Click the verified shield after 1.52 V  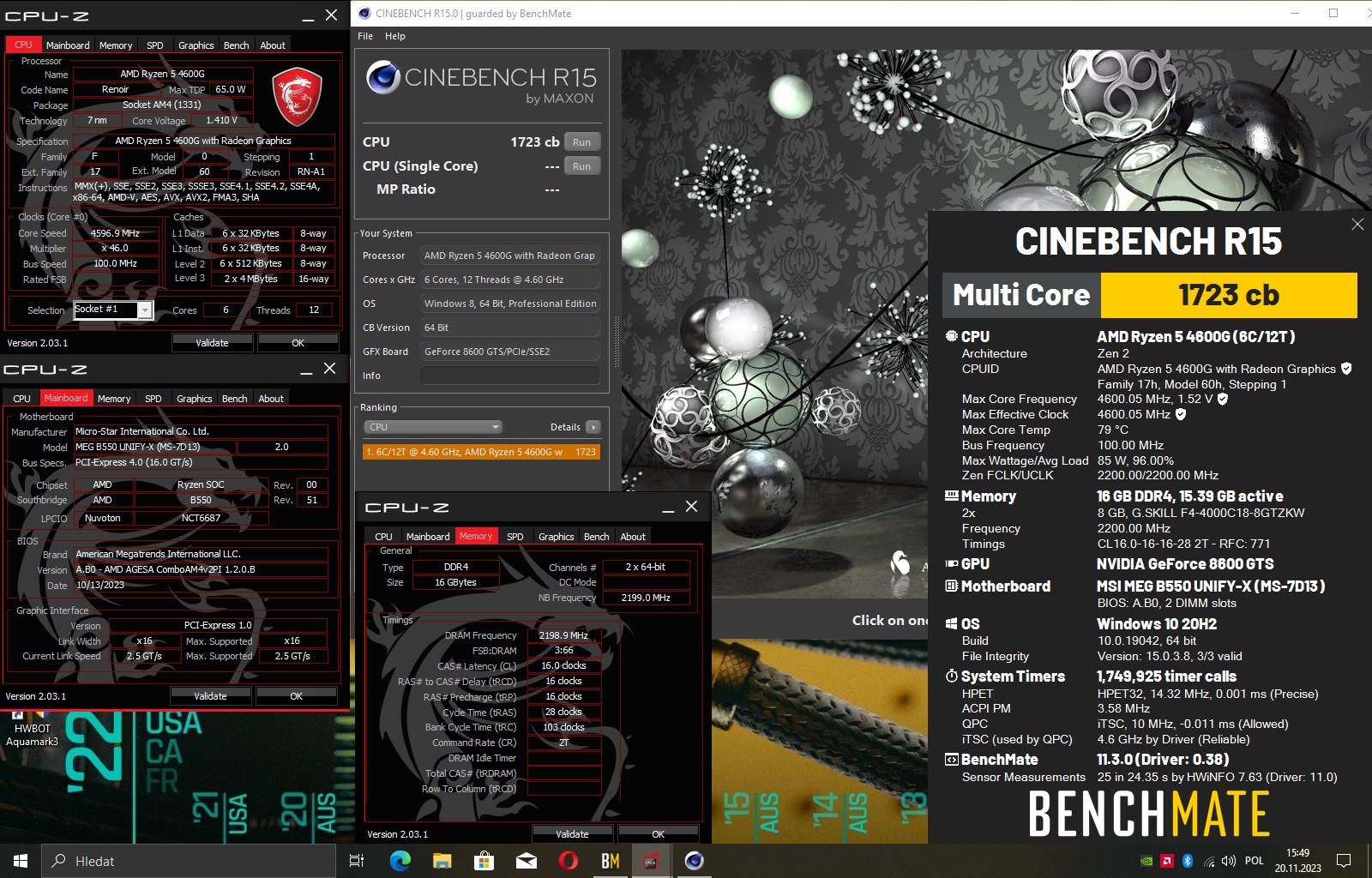click(x=1223, y=399)
